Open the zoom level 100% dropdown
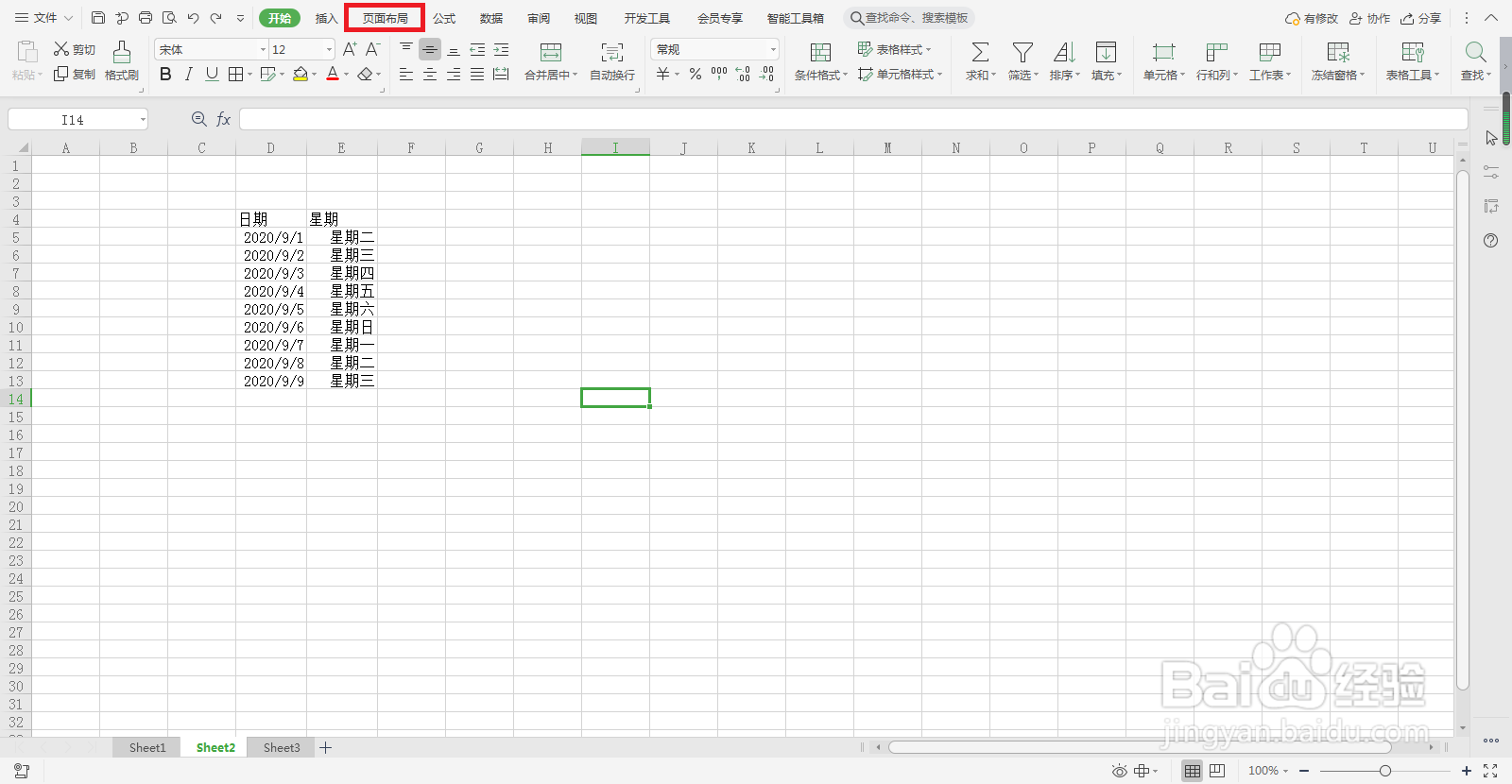Viewport: 1512px width, 784px height. click(1285, 771)
